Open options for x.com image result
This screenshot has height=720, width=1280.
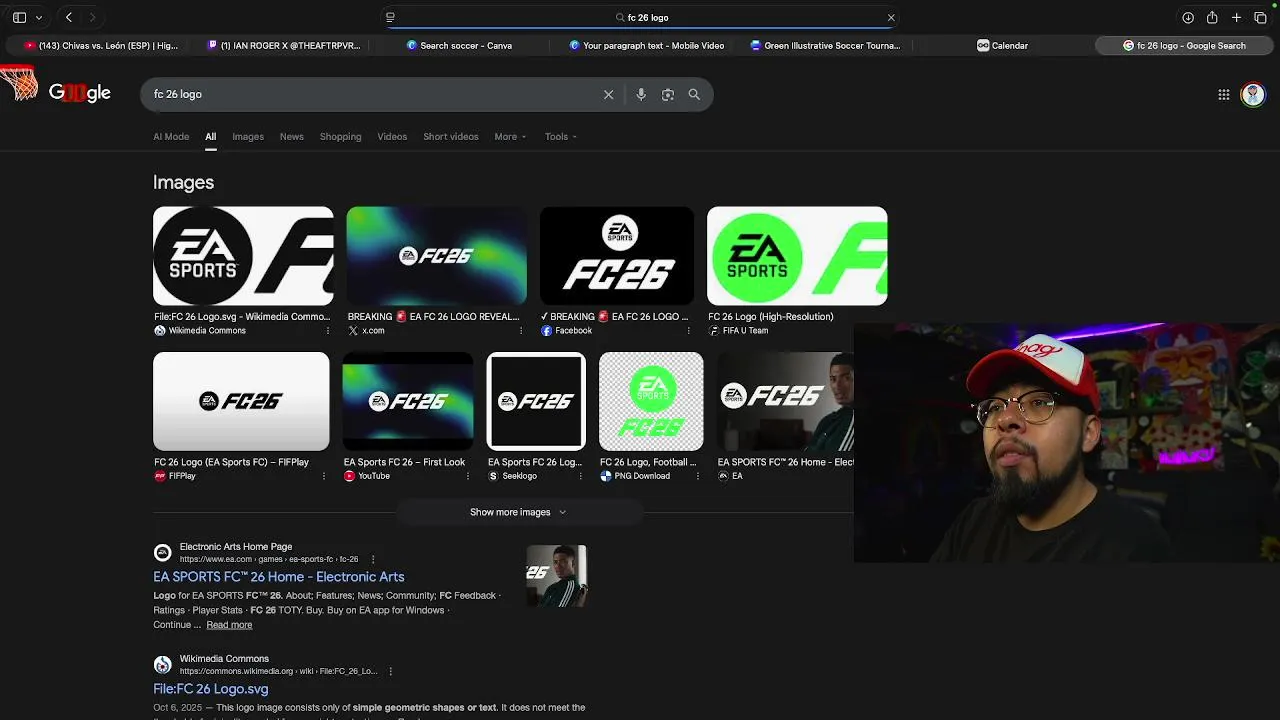pos(520,331)
